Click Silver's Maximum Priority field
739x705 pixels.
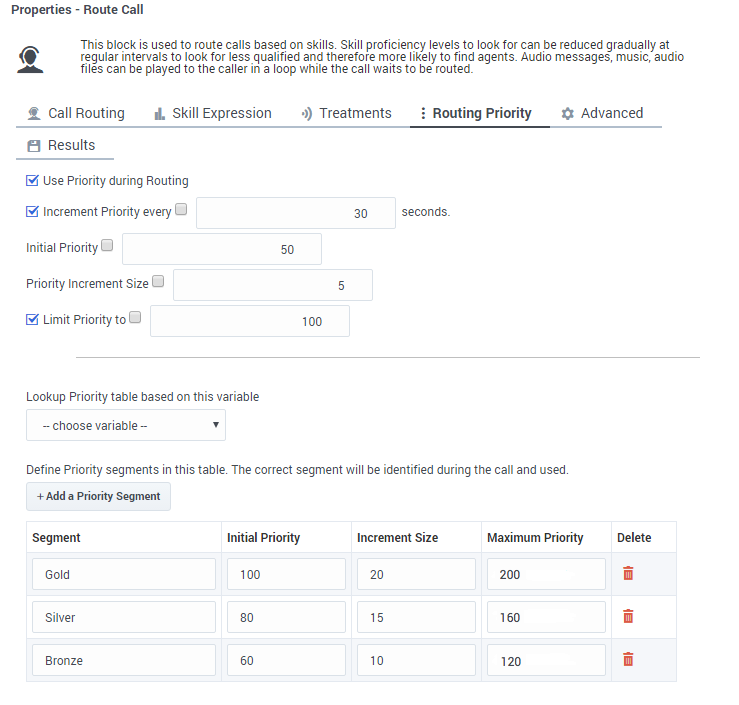click(x=546, y=618)
